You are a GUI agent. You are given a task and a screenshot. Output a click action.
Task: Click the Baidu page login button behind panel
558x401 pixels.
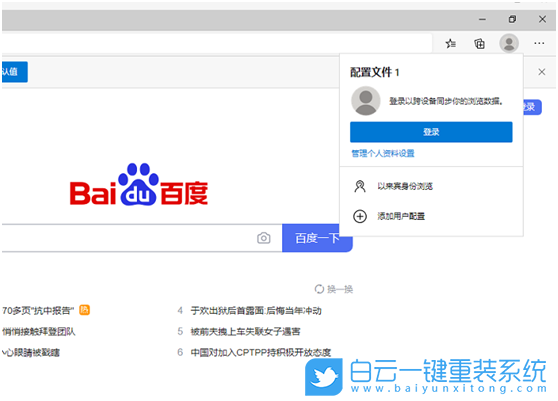click(x=532, y=107)
